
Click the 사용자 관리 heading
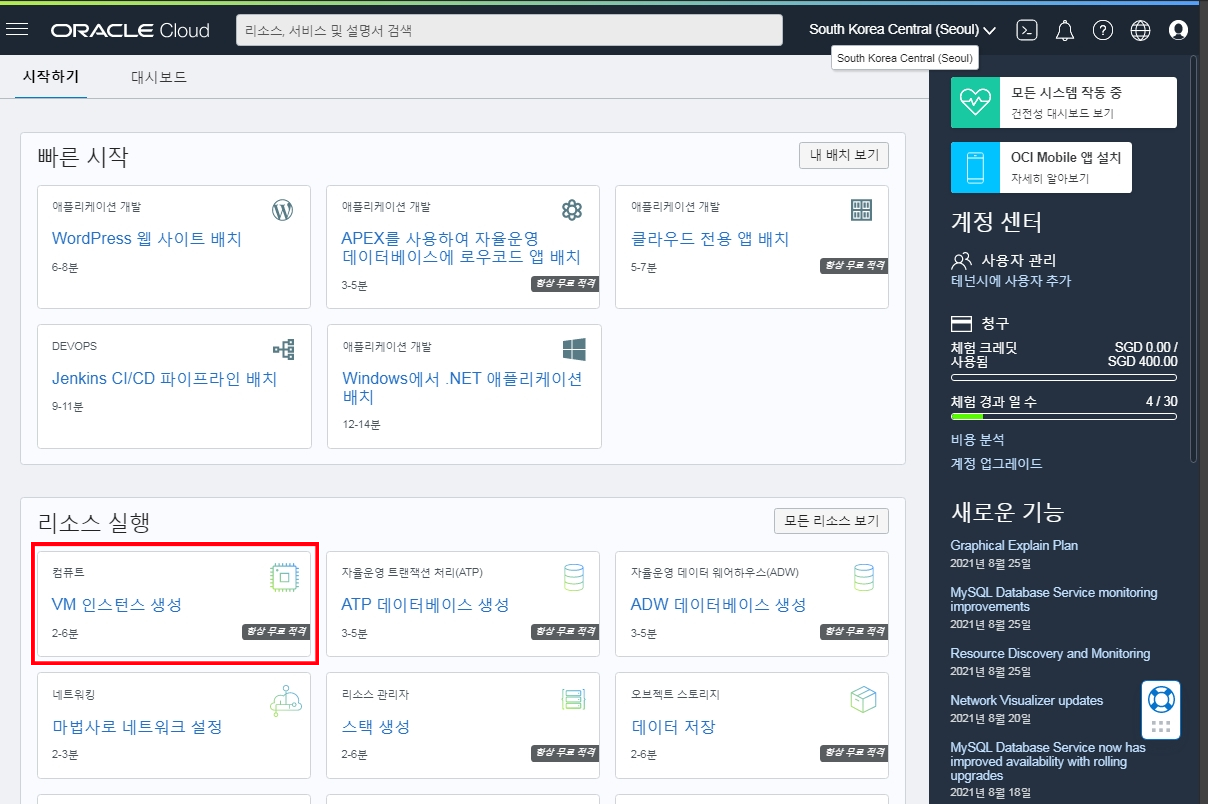[1019, 260]
